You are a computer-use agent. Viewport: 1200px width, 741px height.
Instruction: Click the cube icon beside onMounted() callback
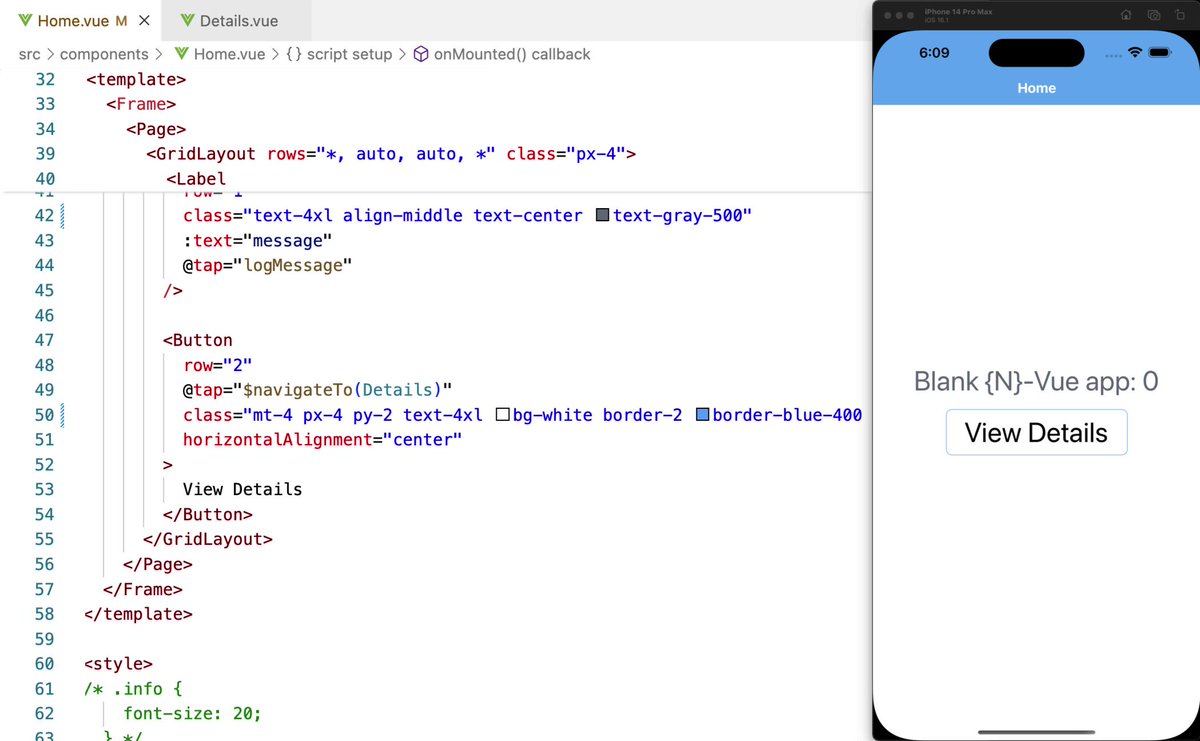[421, 54]
